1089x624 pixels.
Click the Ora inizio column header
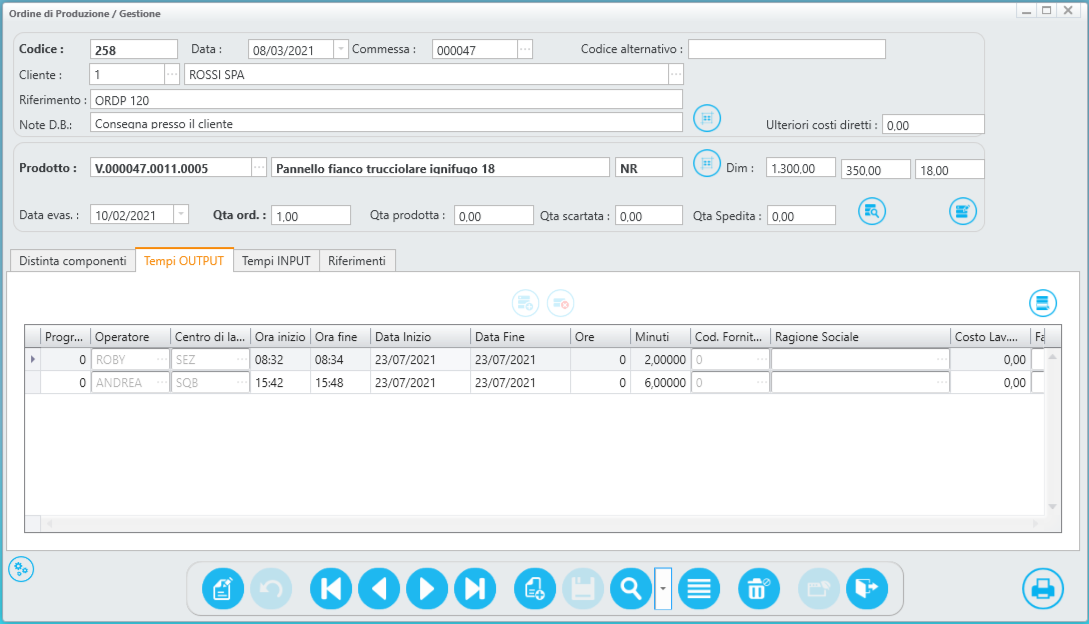(280, 336)
